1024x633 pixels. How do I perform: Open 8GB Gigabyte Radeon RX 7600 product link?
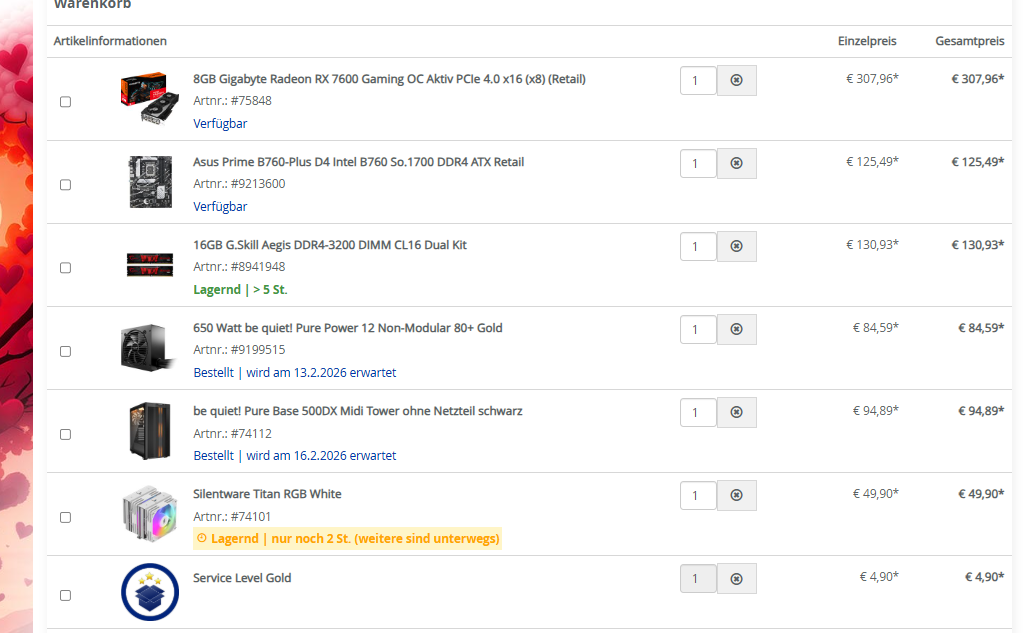coord(389,79)
